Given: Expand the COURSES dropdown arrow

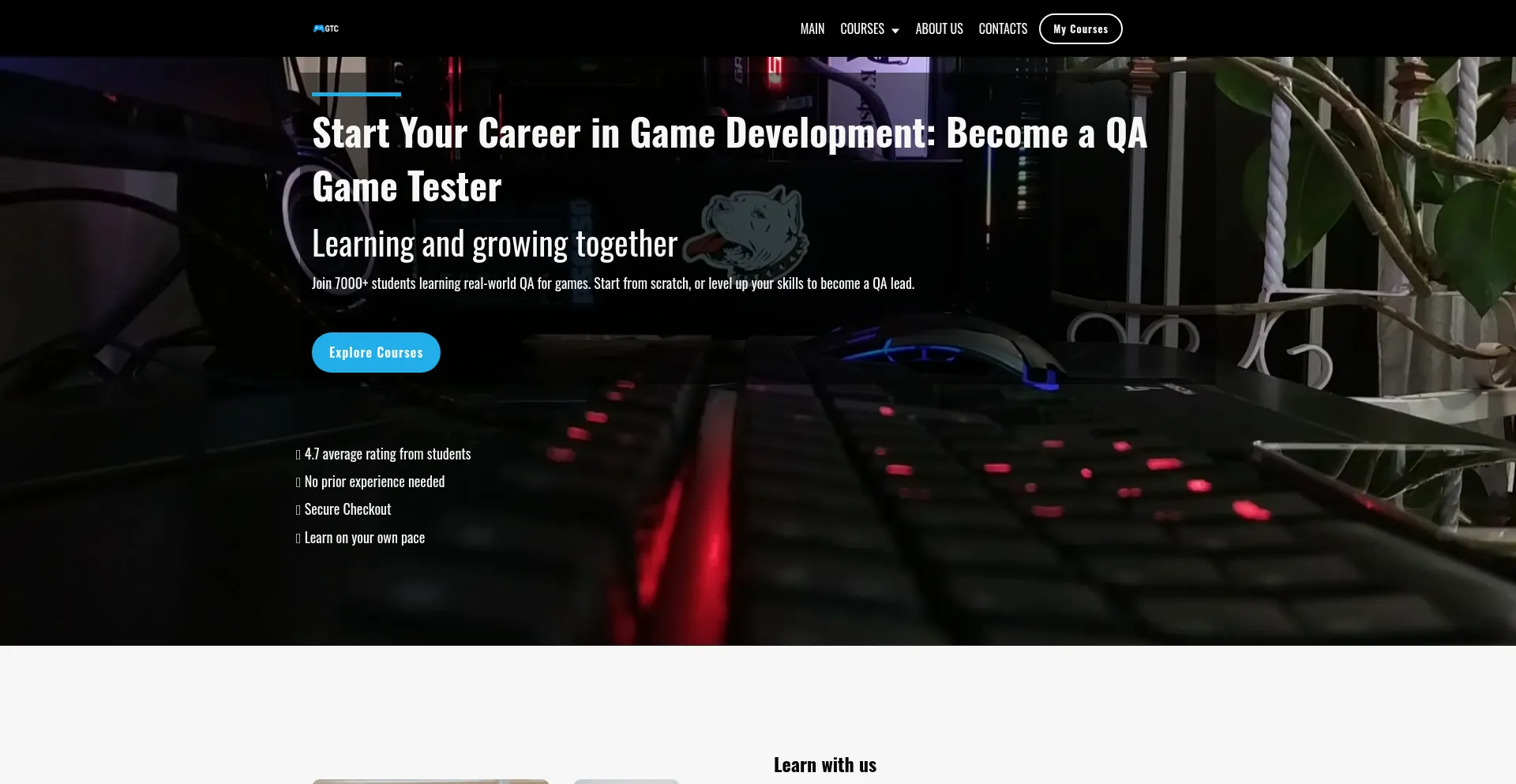Looking at the screenshot, I should coord(895,30).
